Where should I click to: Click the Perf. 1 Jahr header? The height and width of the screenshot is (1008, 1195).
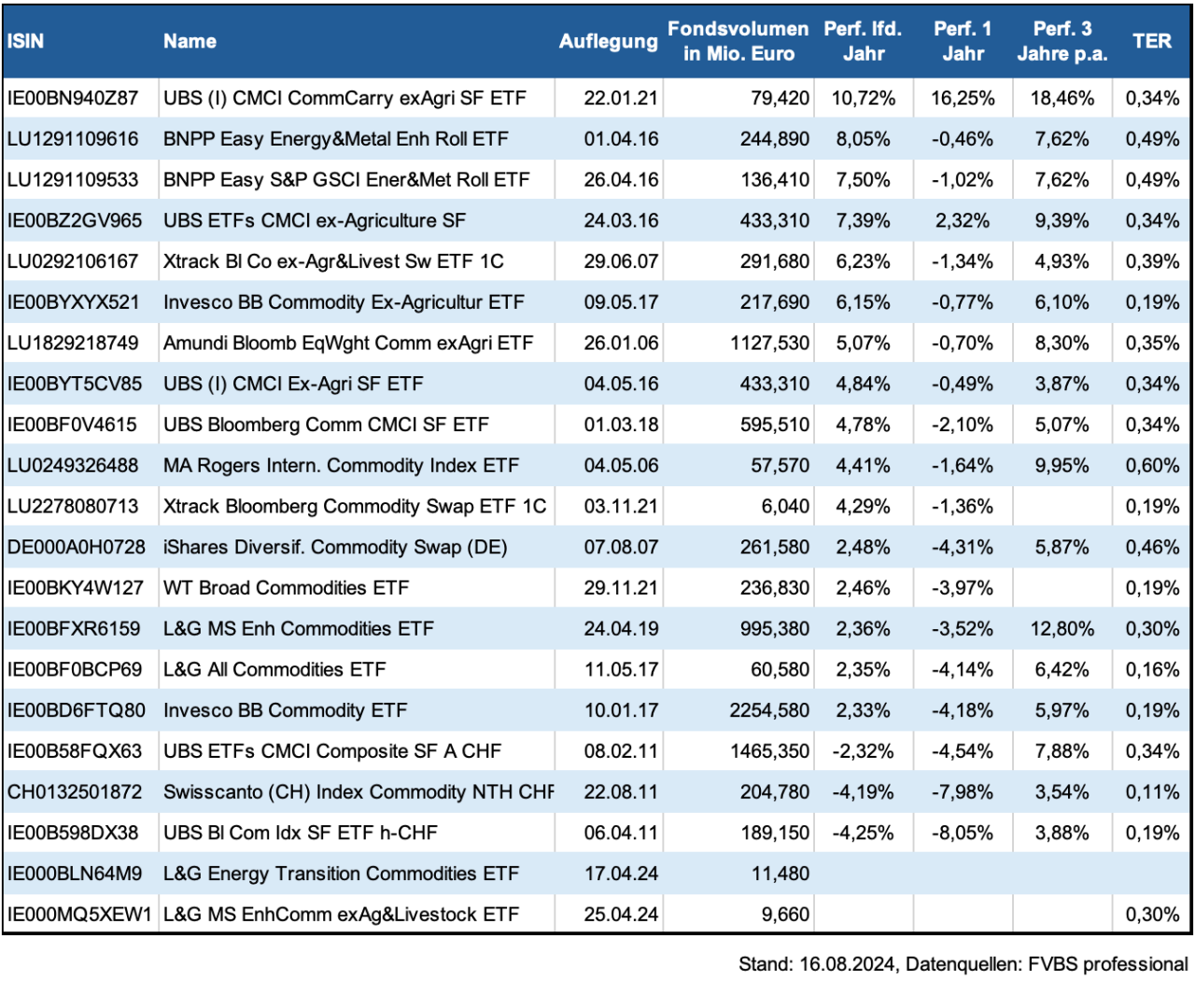[963, 42]
